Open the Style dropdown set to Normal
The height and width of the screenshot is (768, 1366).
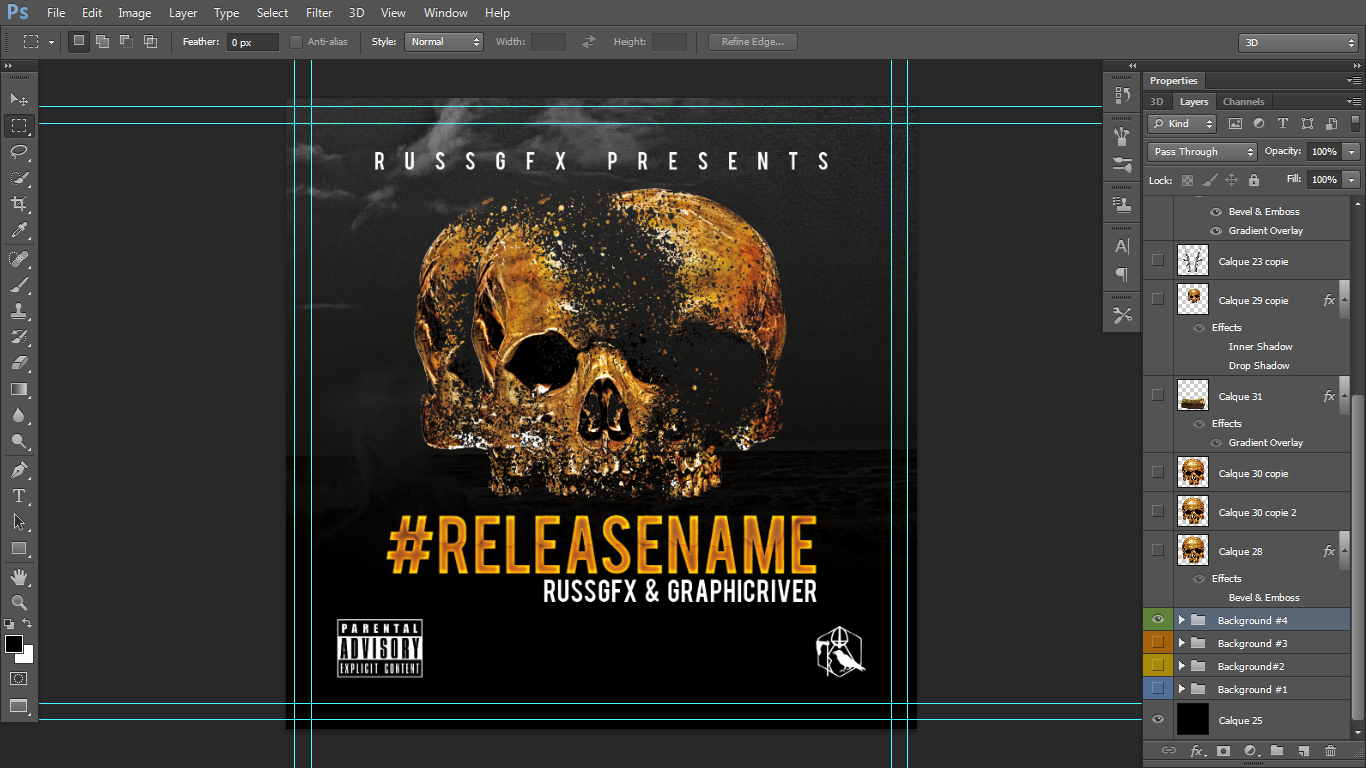coord(444,42)
